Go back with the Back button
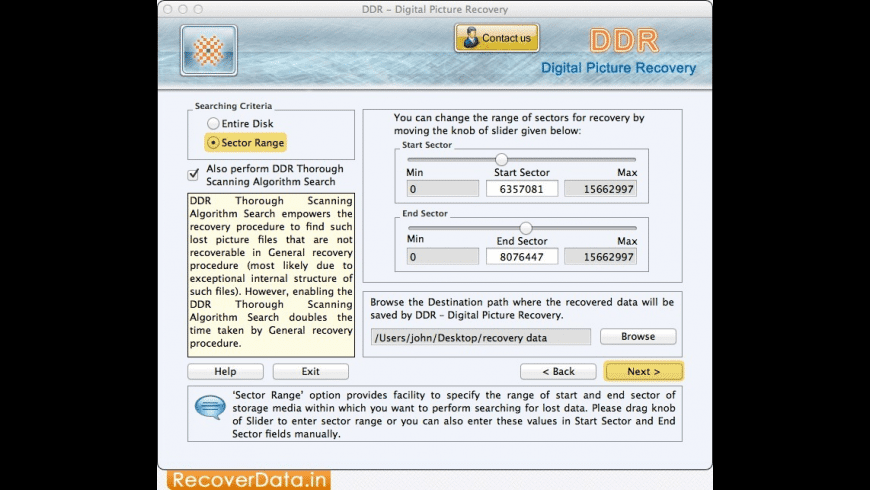The height and width of the screenshot is (490, 870). (x=558, y=371)
